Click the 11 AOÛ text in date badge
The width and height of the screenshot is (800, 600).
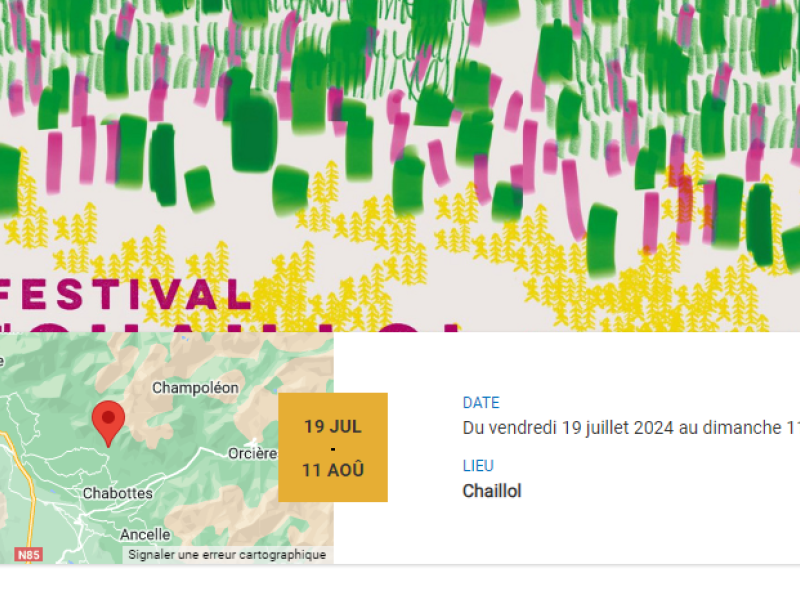point(333,470)
